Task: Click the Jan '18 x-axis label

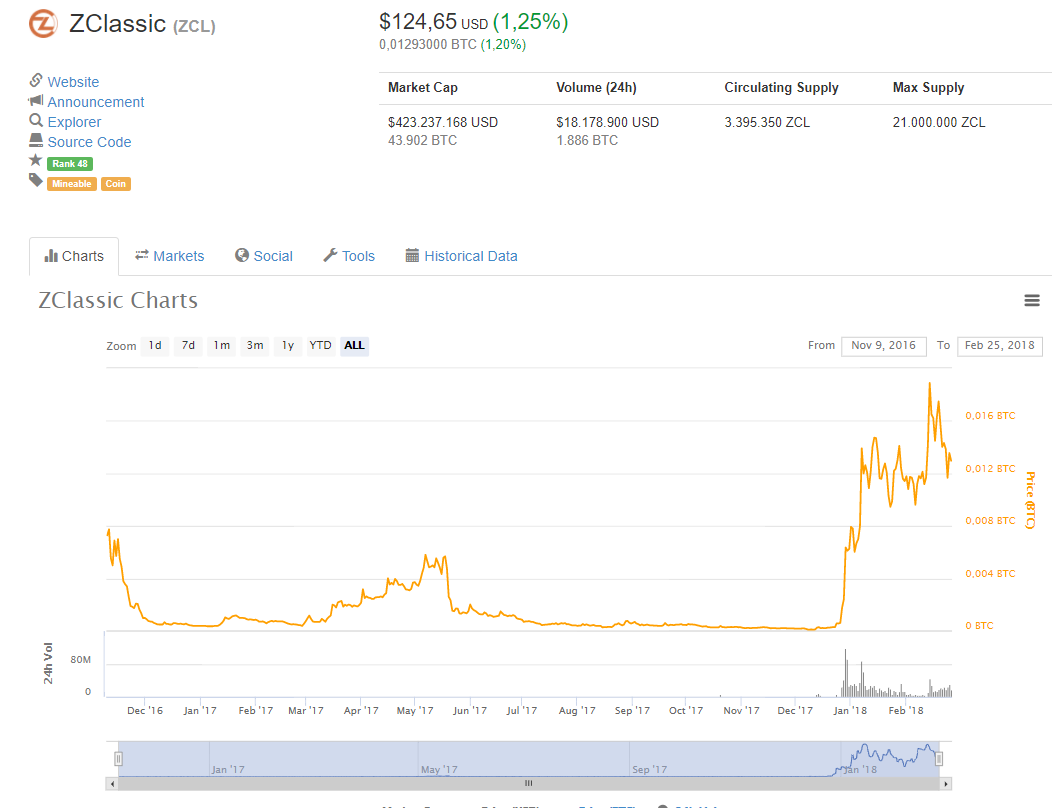Action: tap(850, 711)
